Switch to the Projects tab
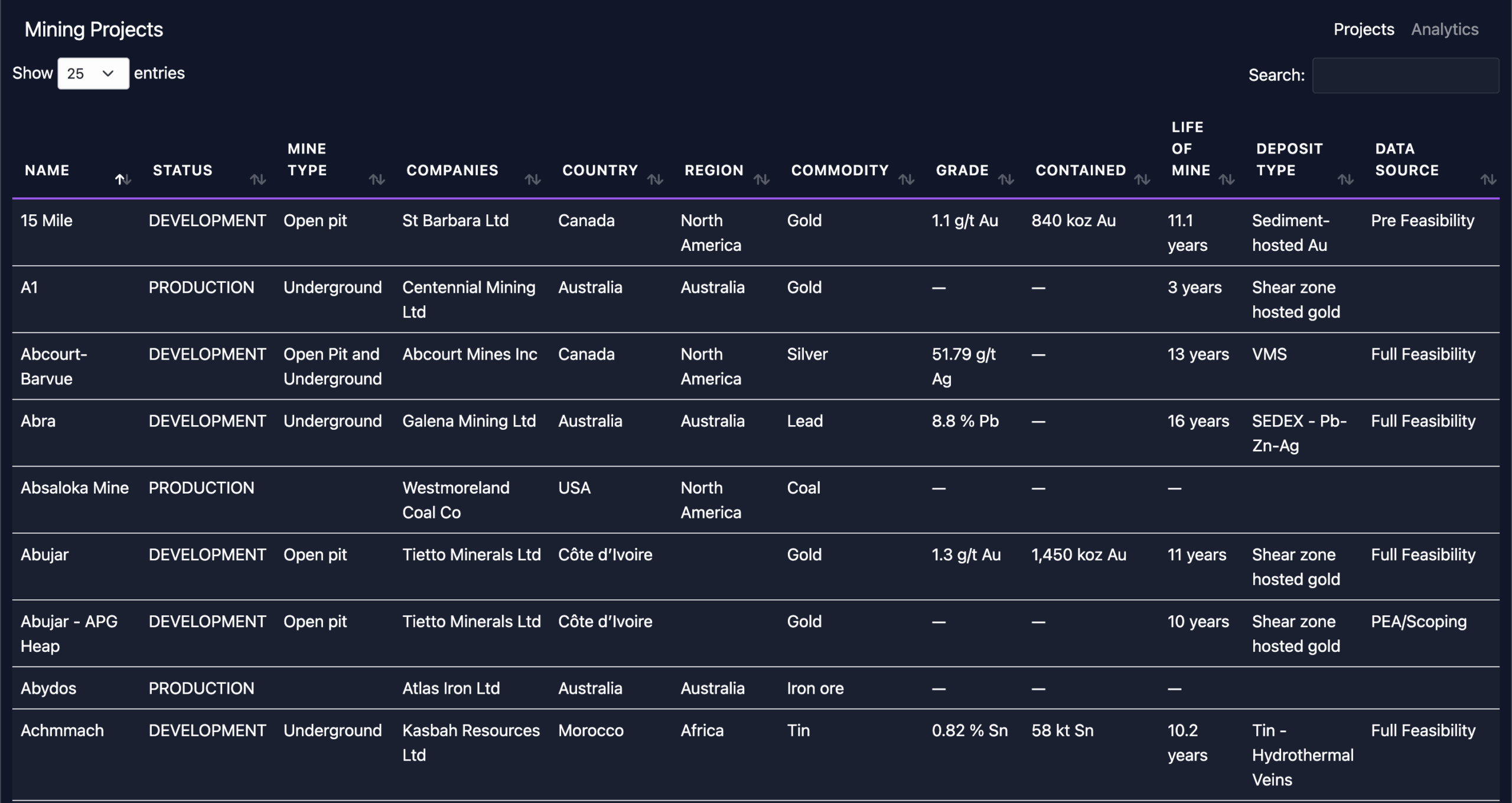 1364,30
